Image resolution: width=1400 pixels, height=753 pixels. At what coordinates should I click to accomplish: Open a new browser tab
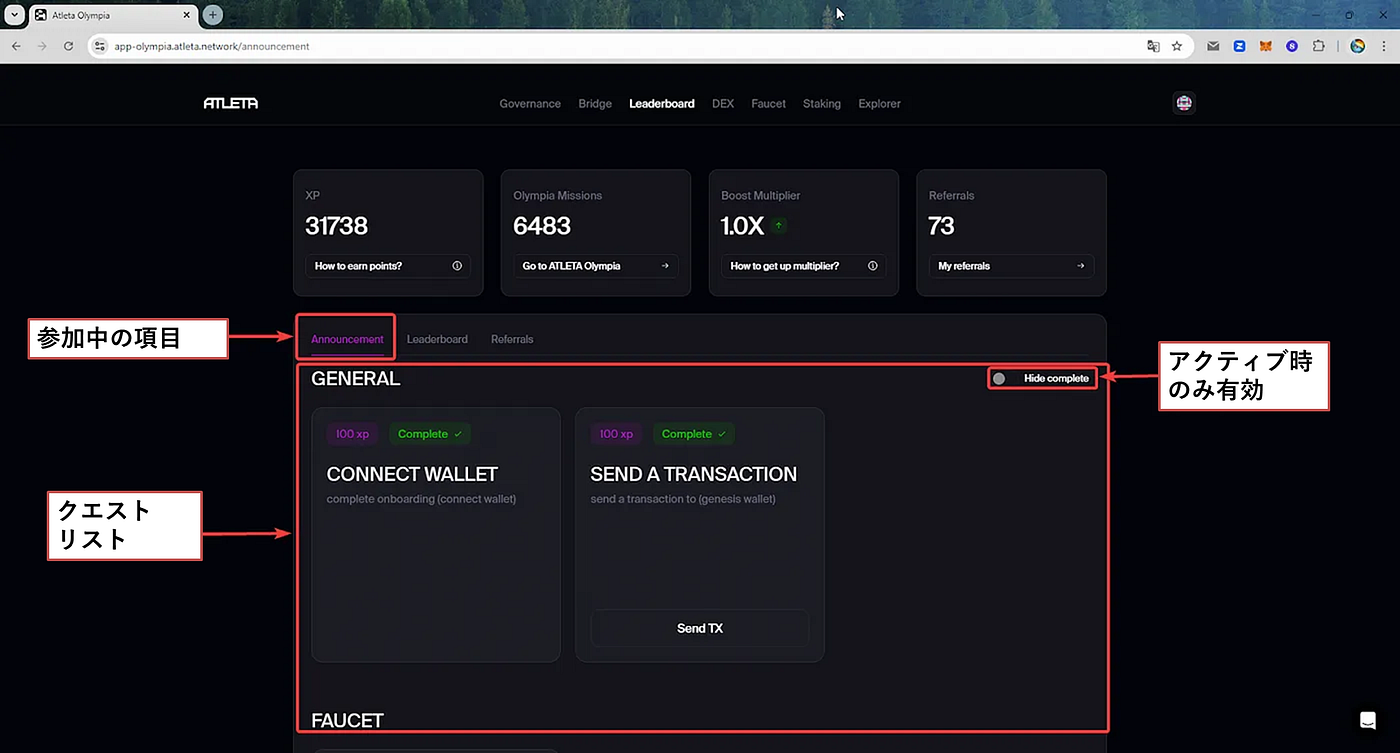(212, 15)
